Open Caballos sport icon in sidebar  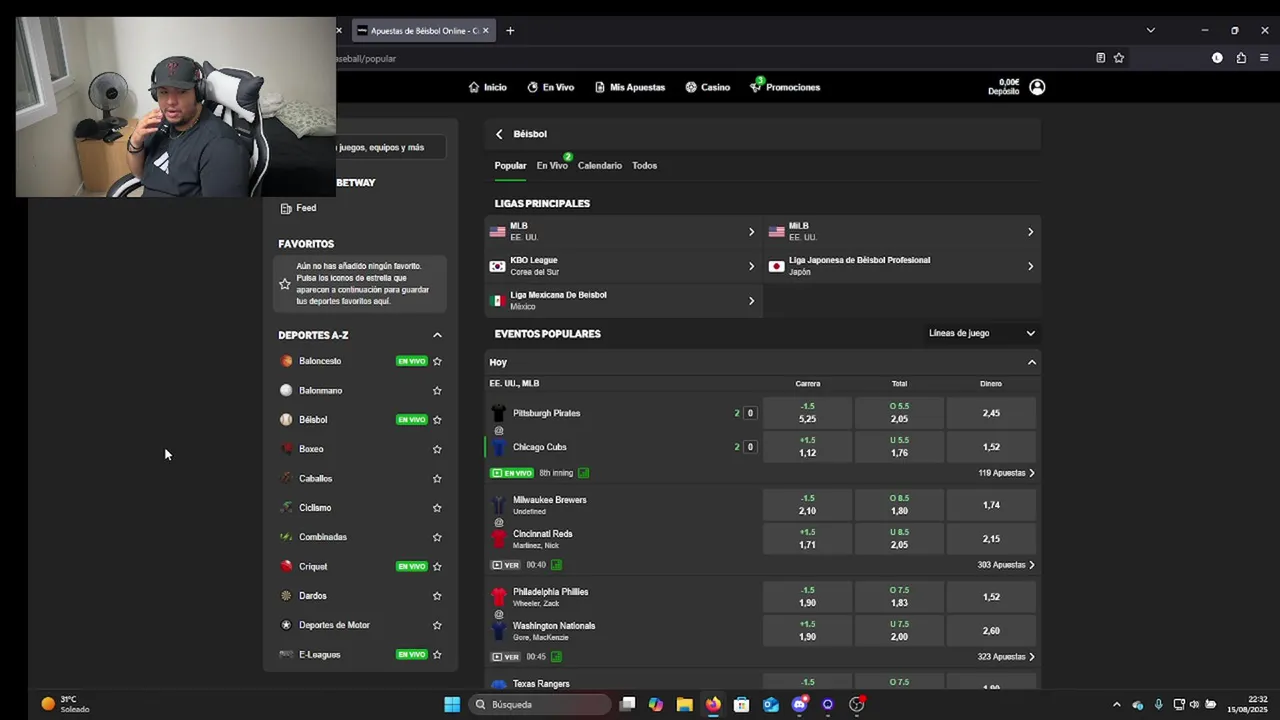[x=286, y=479]
